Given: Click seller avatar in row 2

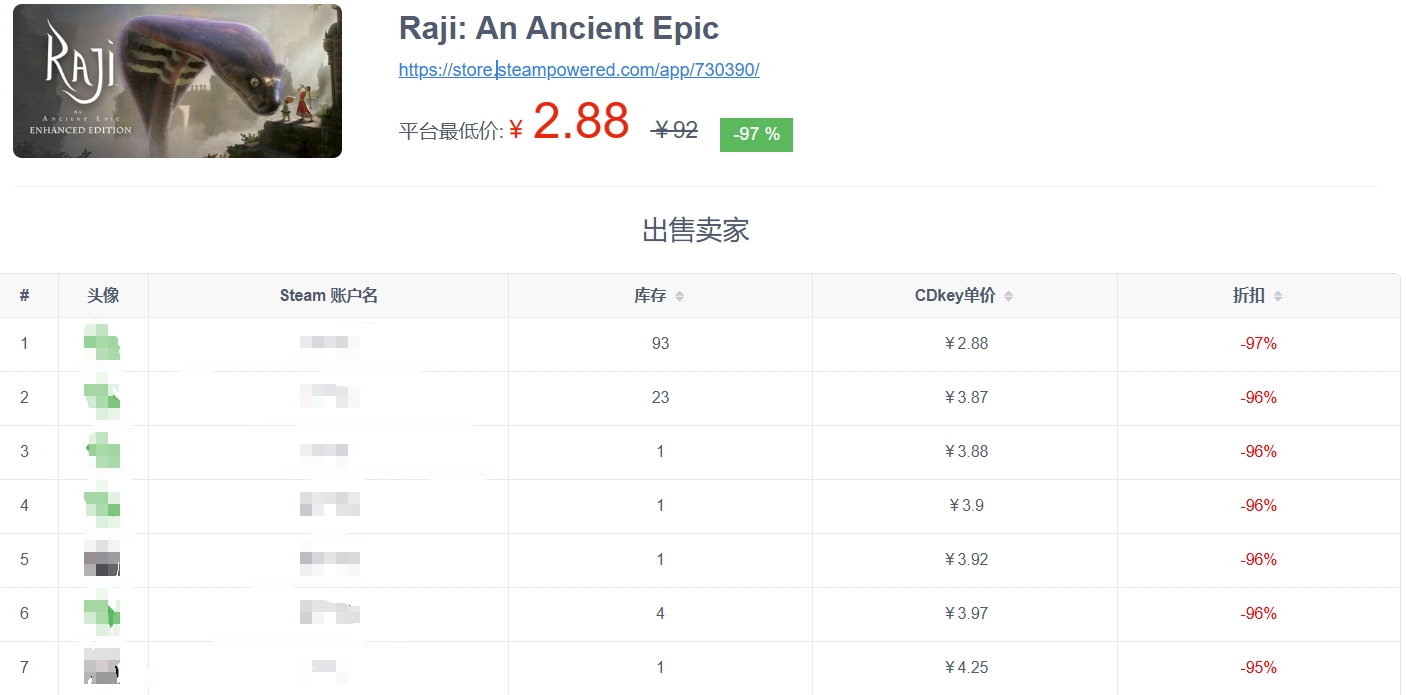Looking at the screenshot, I should (102, 397).
